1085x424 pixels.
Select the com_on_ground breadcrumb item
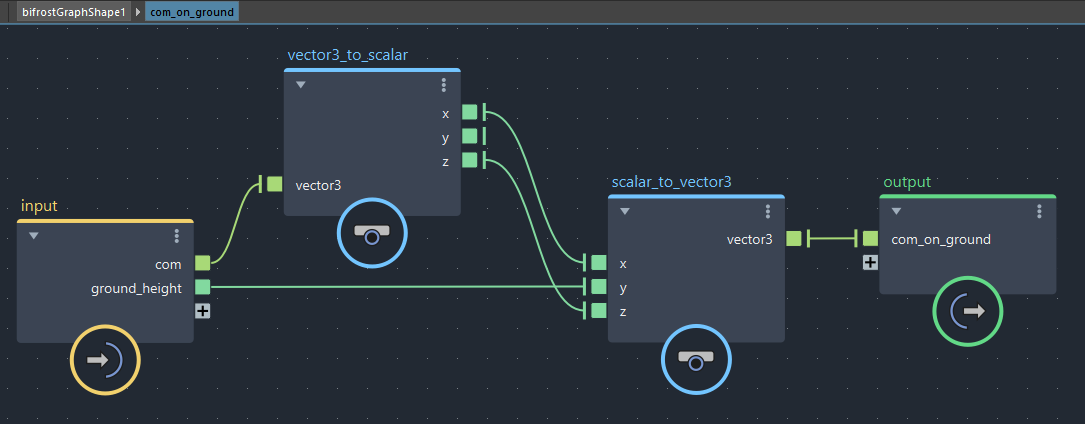coord(191,12)
